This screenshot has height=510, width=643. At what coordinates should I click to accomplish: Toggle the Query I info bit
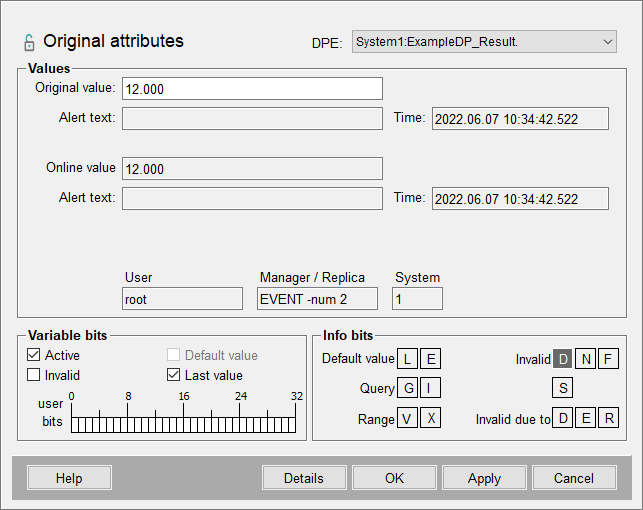[x=430, y=388]
